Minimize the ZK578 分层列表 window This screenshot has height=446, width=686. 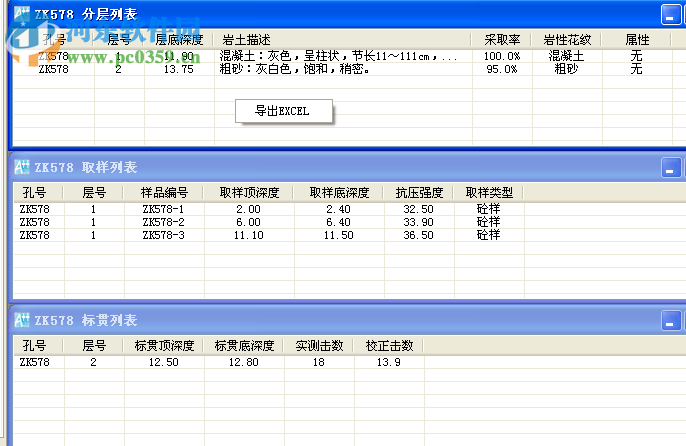point(670,15)
